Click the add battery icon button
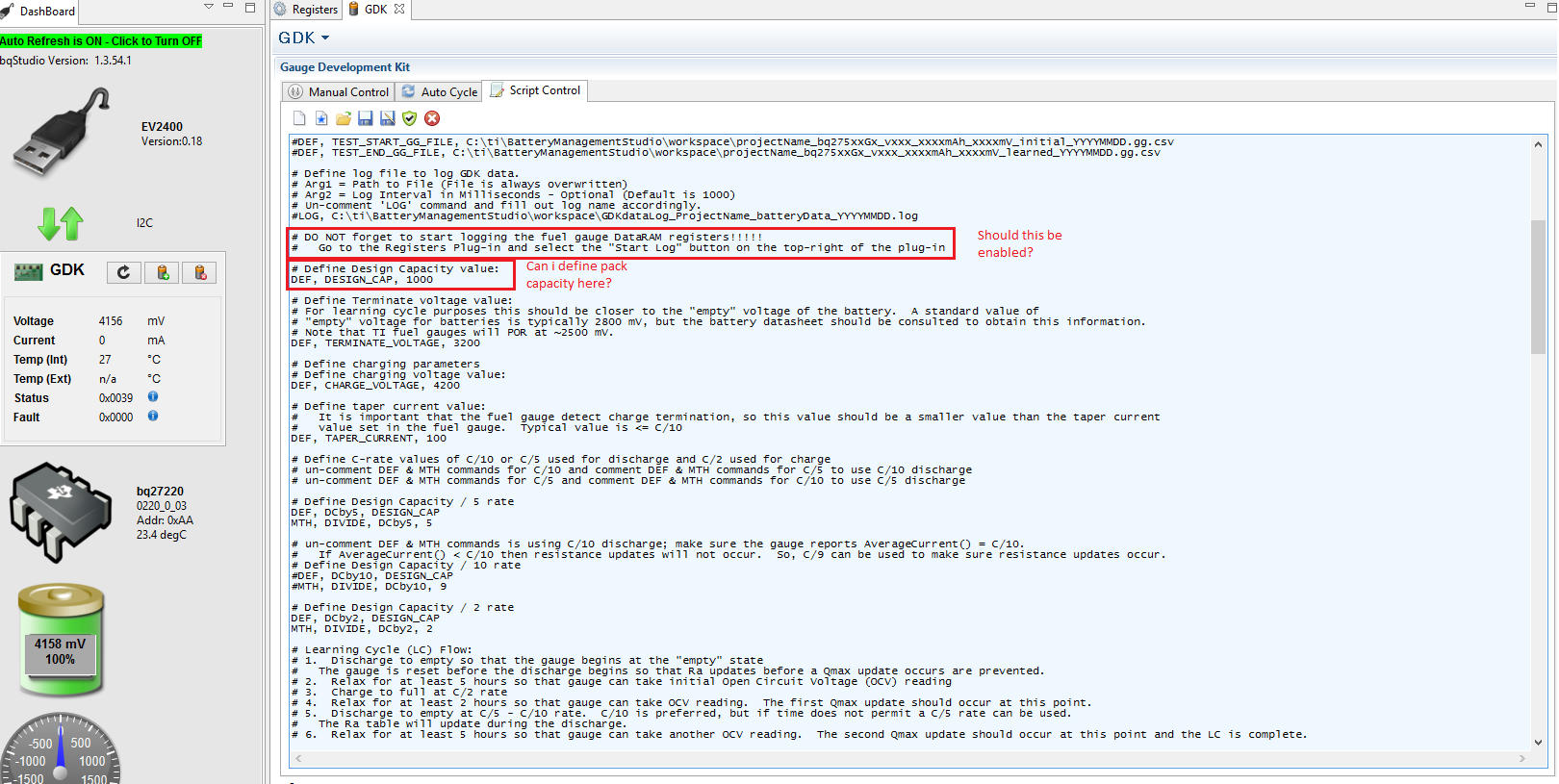The image size is (1559, 784). [162, 272]
